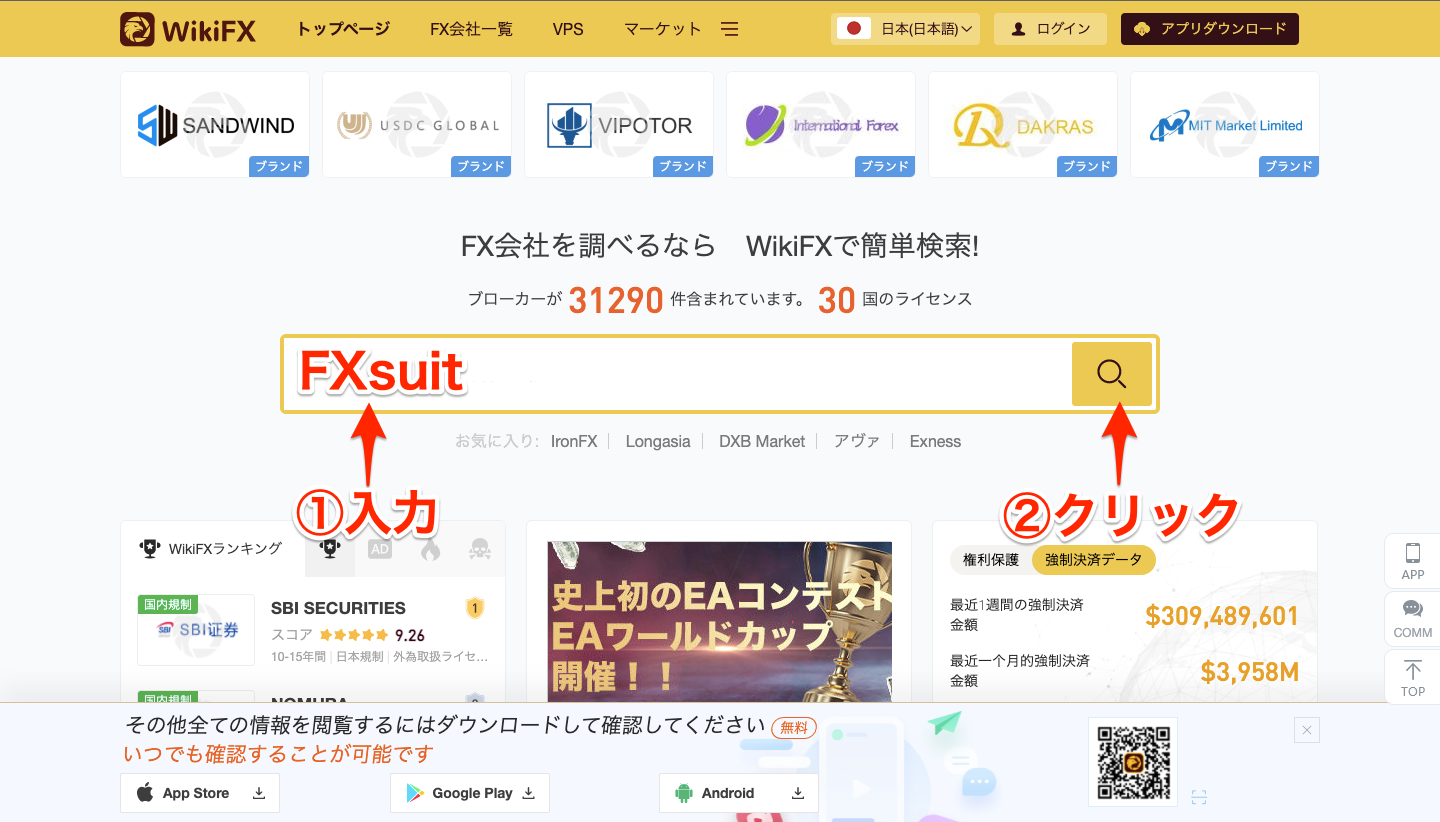Click 国内規制 tag on SBI entry
Image resolution: width=1440 pixels, height=822 pixels.
168,604
